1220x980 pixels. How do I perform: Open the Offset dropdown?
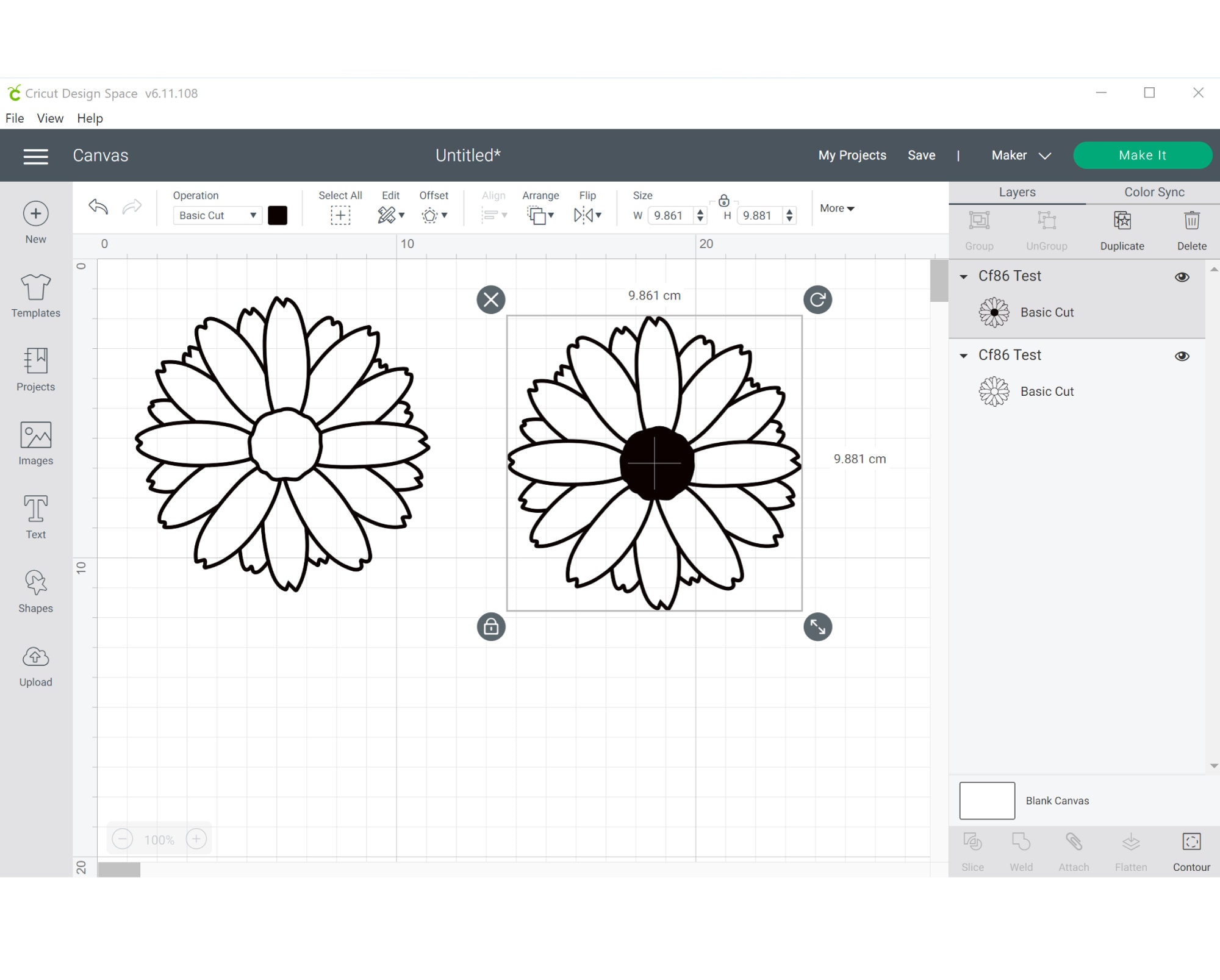tap(434, 215)
